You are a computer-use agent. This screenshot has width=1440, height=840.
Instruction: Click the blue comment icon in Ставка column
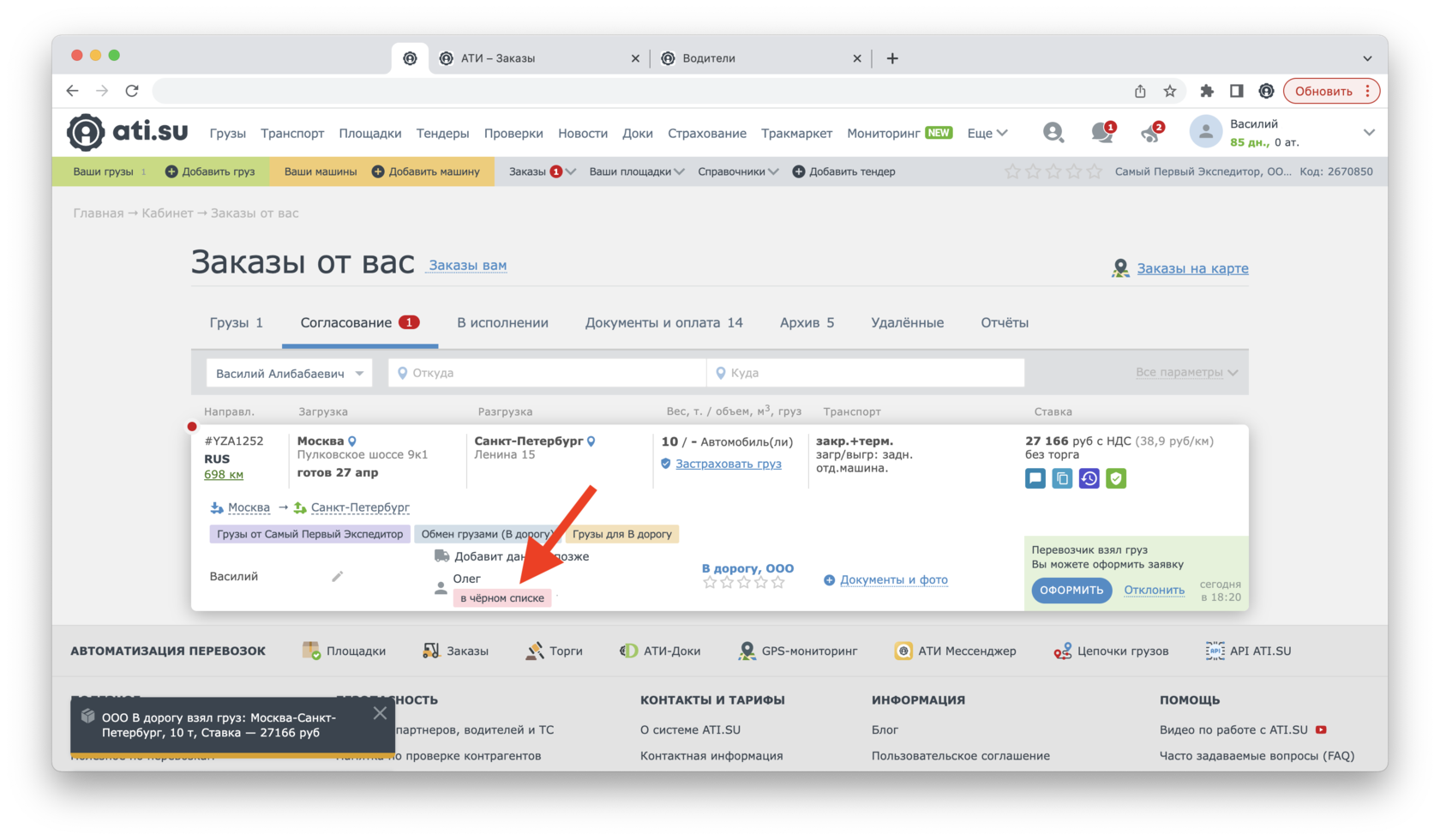click(x=1035, y=478)
